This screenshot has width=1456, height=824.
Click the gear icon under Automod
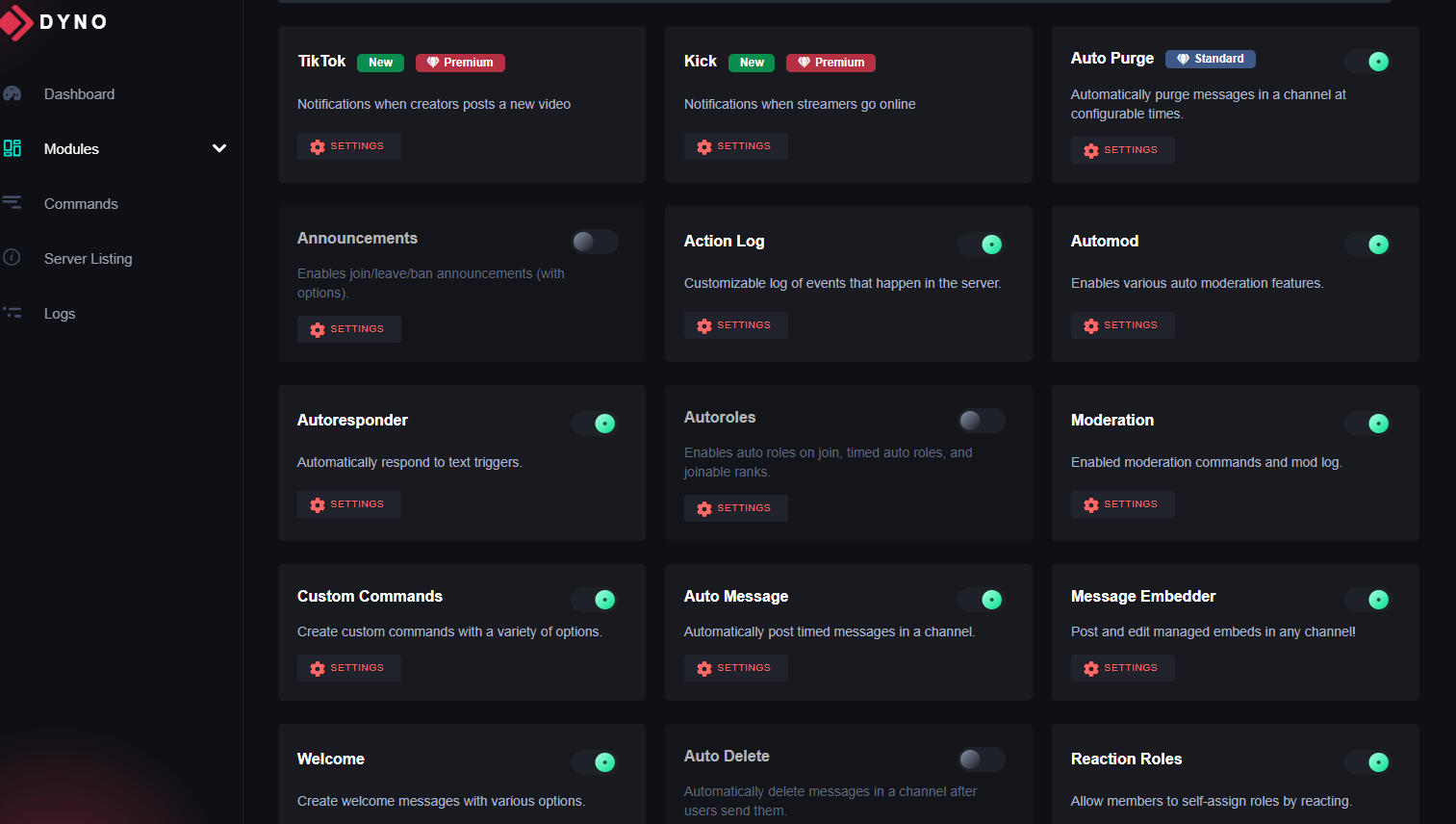click(1091, 326)
